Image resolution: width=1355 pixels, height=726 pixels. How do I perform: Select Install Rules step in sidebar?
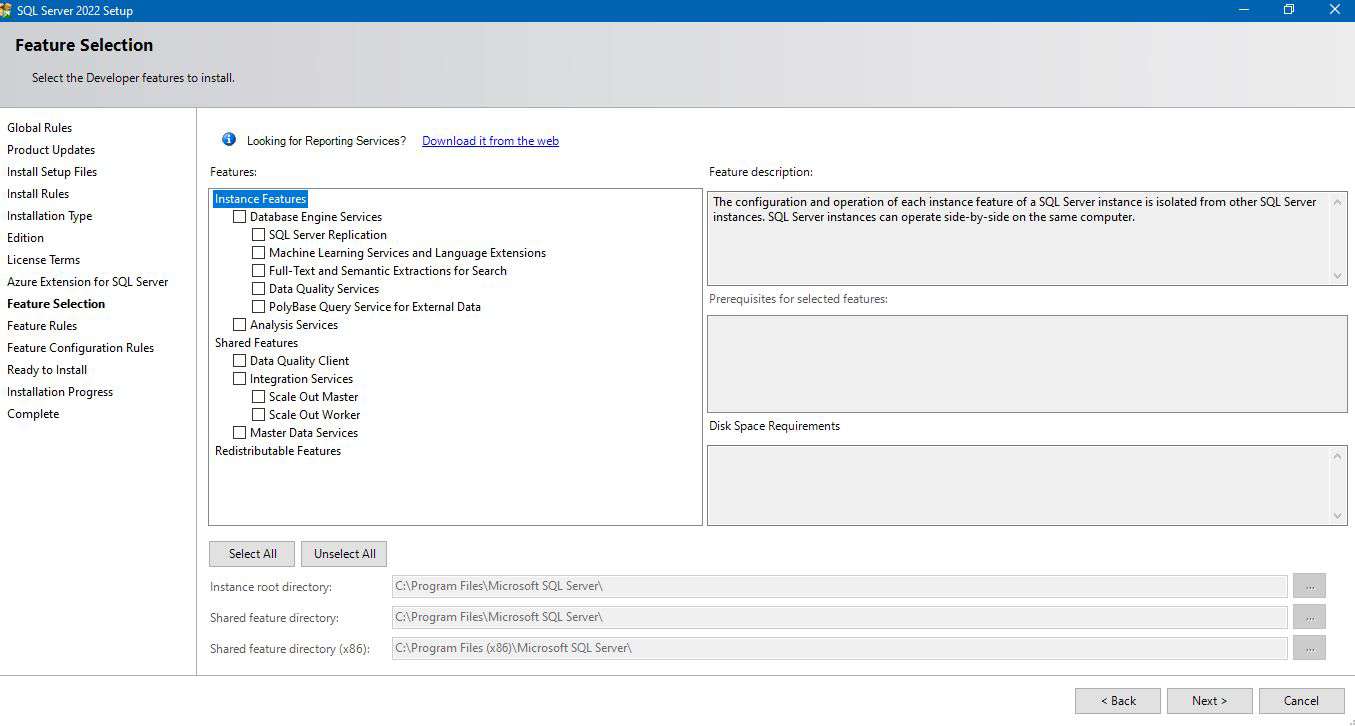tap(38, 194)
